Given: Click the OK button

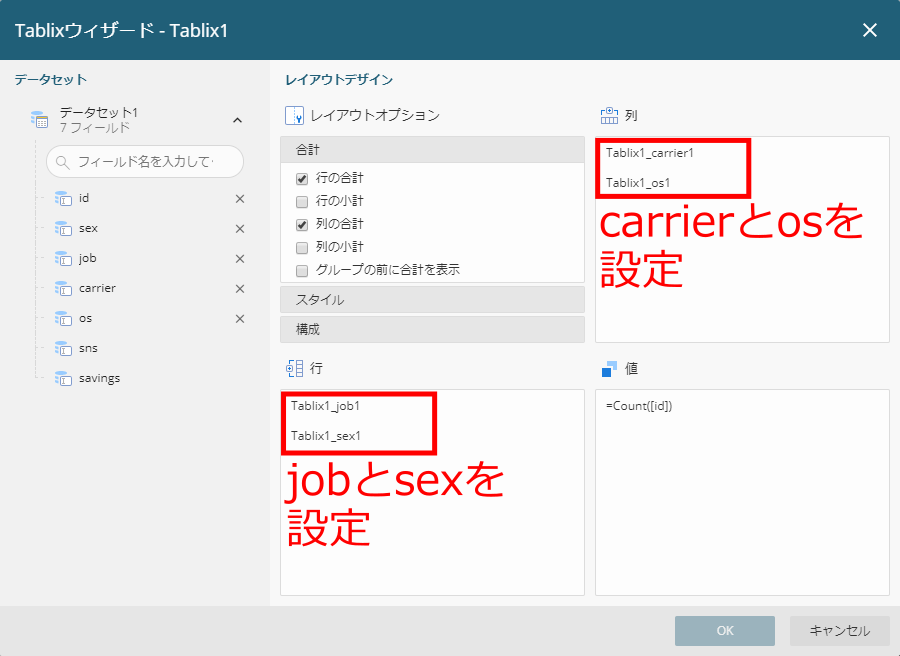Looking at the screenshot, I should 725,631.
